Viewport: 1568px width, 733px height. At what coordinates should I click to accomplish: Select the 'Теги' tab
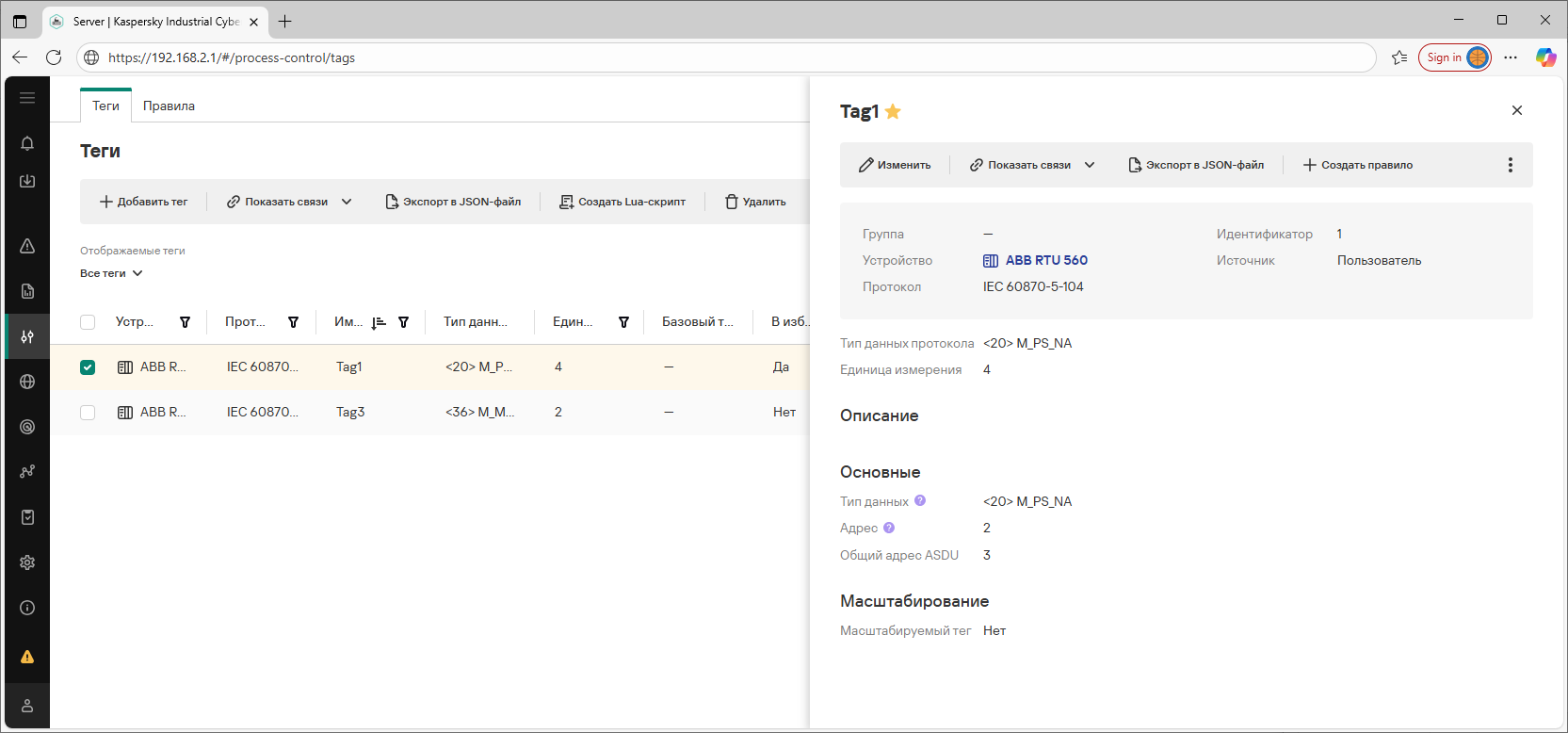pyautogui.click(x=105, y=106)
